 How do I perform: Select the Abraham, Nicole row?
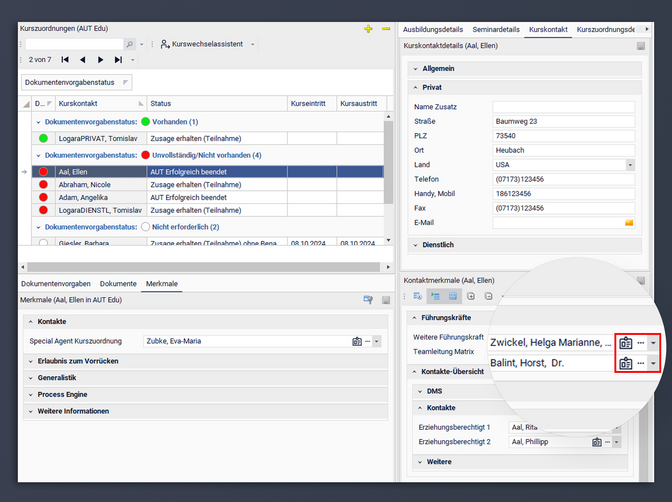coord(85,185)
